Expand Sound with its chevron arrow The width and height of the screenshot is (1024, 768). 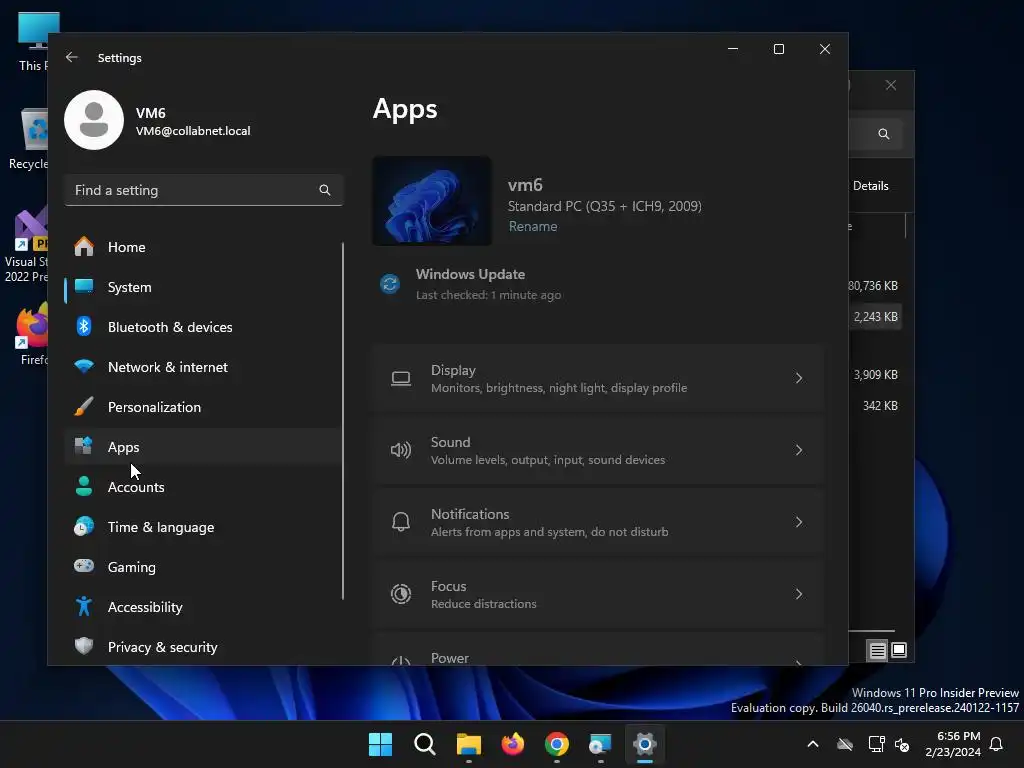799,450
